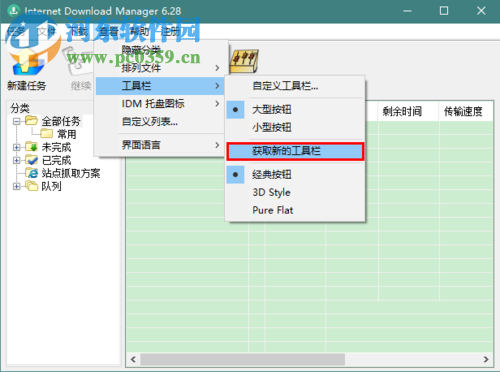Open the 任务 menu
Image resolution: width=500 pixels, height=372 pixels.
[x=16, y=32]
